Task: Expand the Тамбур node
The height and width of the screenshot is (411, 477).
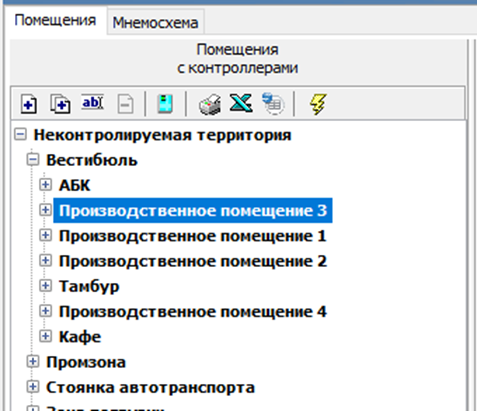Action: point(45,286)
